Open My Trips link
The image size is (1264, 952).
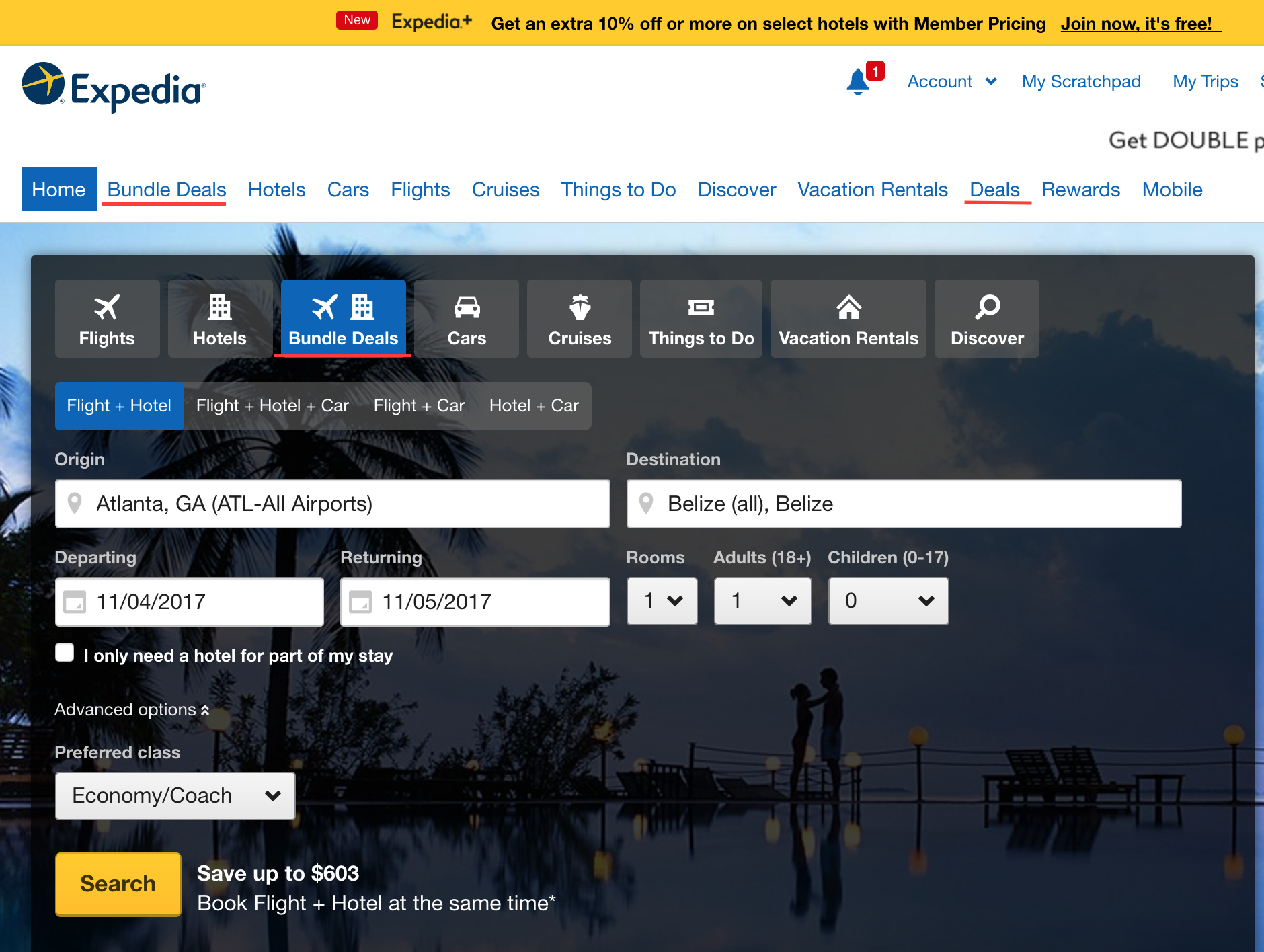[1206, 81]
